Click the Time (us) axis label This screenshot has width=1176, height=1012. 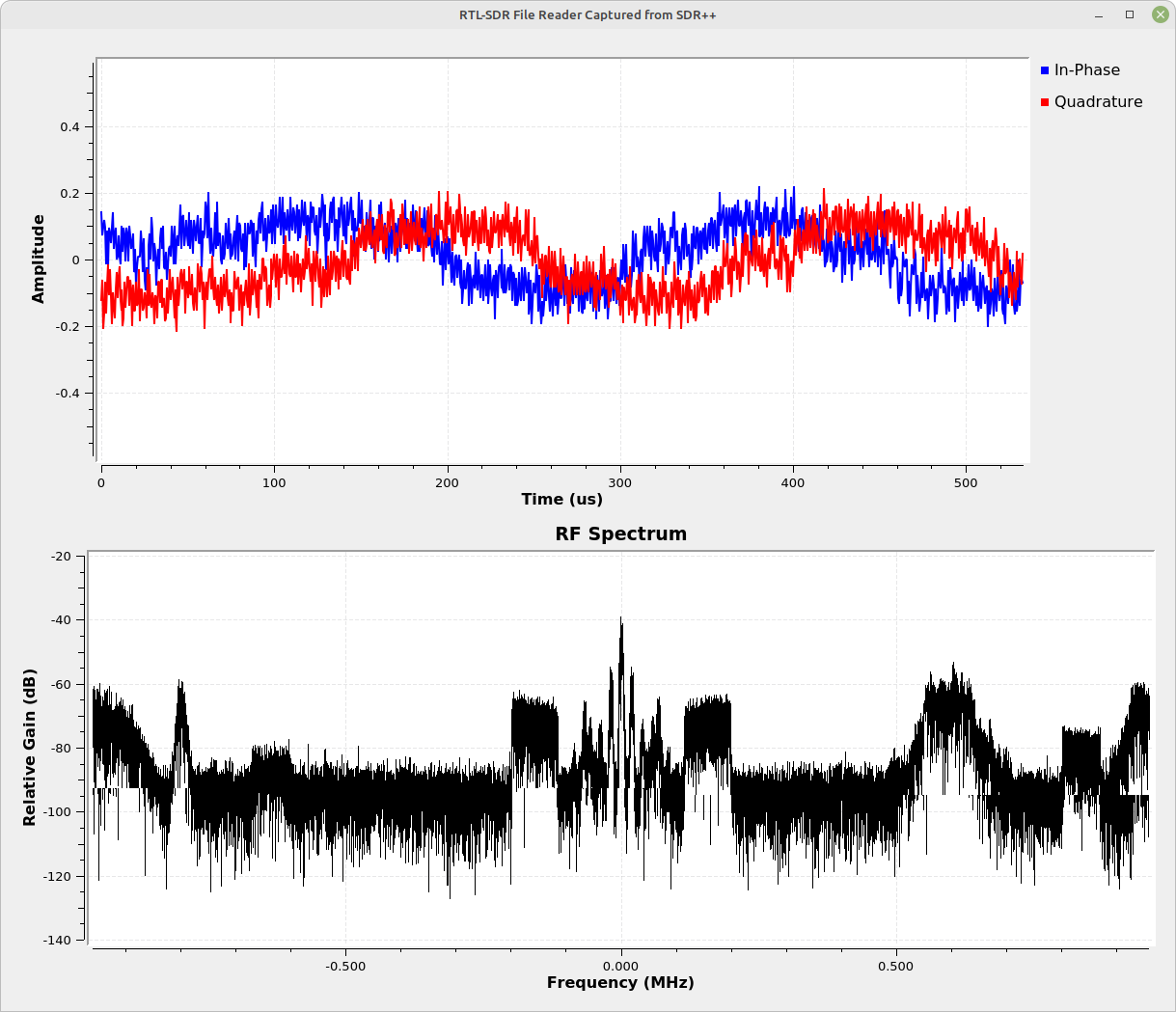click(561, 499)
